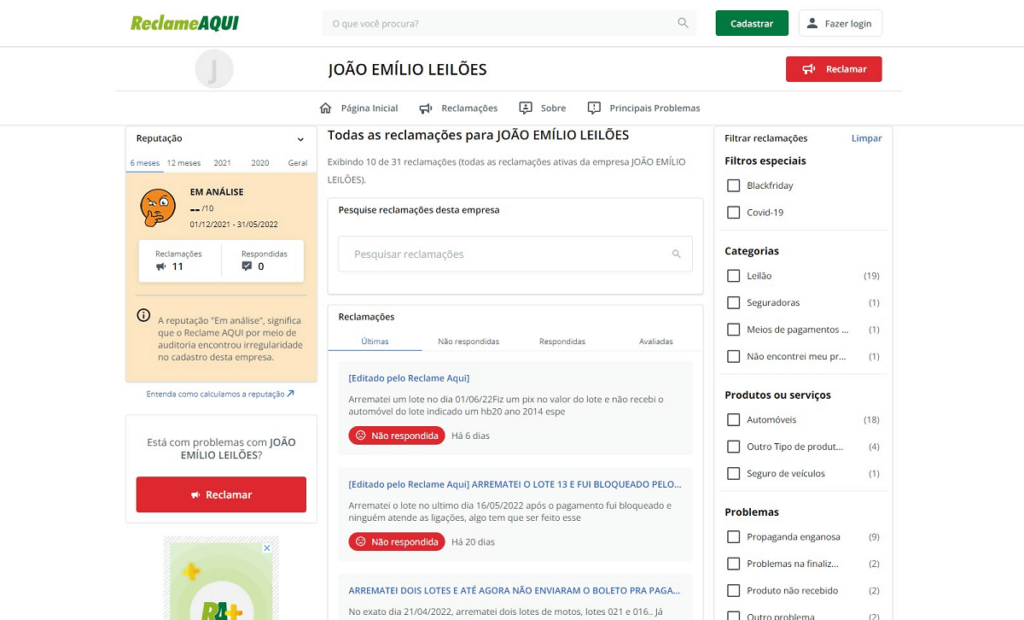Image resolution: width=1024 pixels, height=620 pixels.
Task: Click the megaphone icon beside Reclamações nav
Action: click(426, 108)
